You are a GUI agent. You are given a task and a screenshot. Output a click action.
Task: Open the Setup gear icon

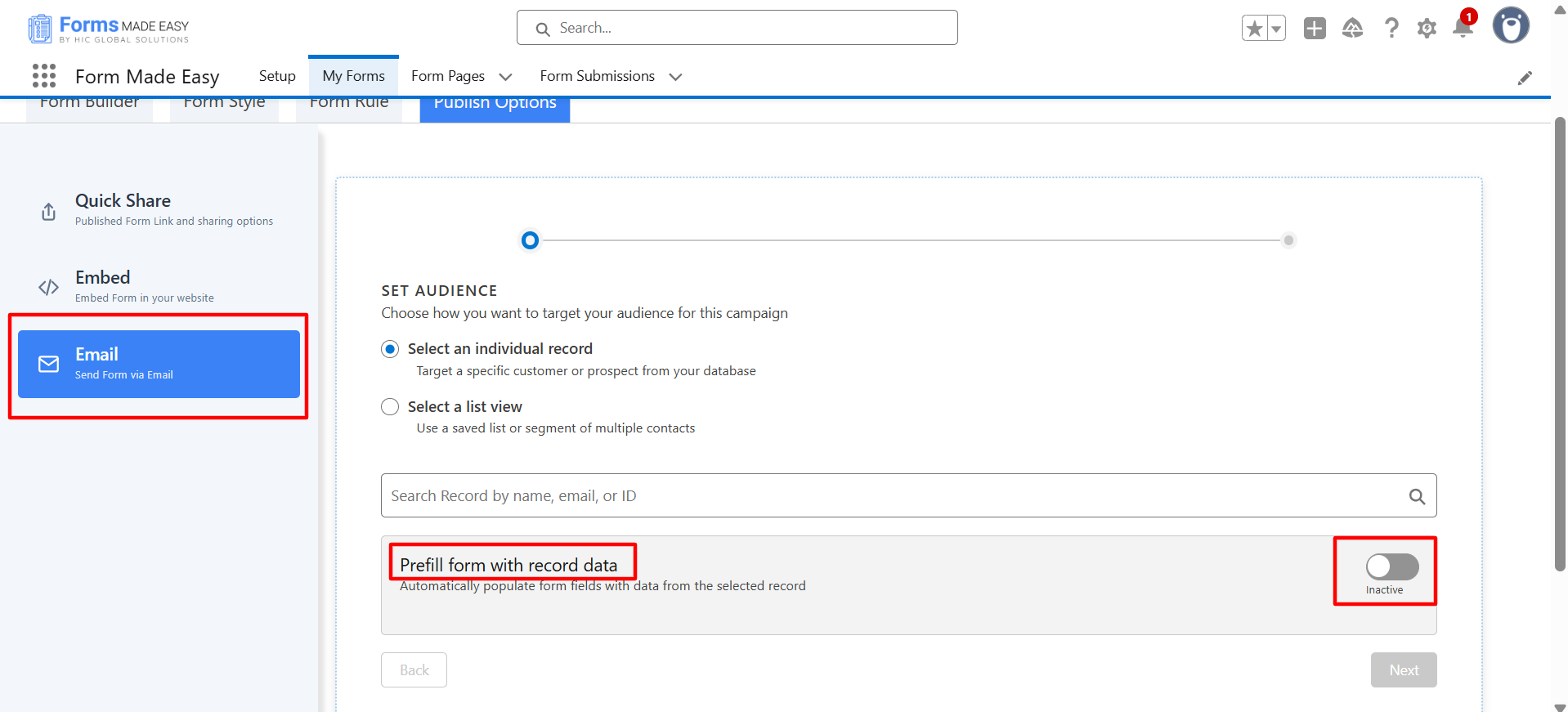click(1427, 29)
